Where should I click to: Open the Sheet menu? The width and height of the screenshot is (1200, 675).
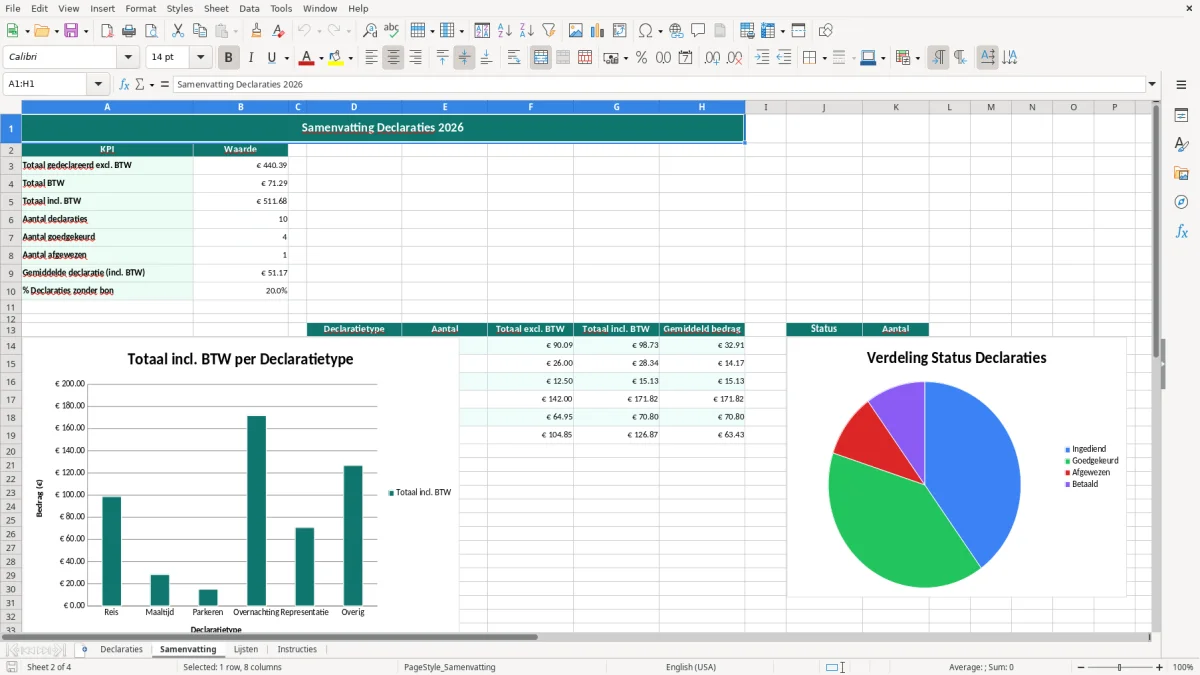(216, 8)
